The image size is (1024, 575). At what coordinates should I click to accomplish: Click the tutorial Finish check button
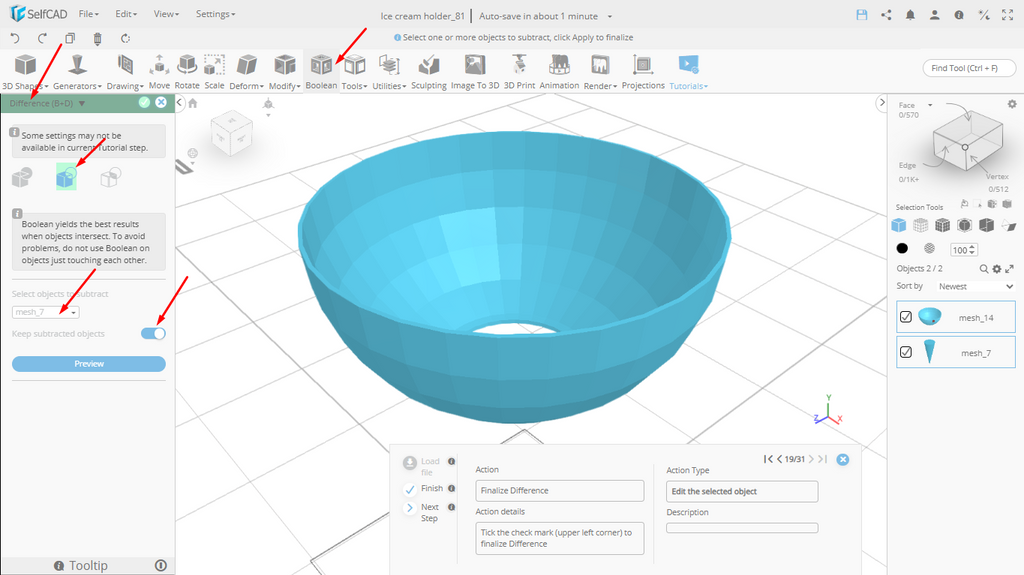[410, 489]
